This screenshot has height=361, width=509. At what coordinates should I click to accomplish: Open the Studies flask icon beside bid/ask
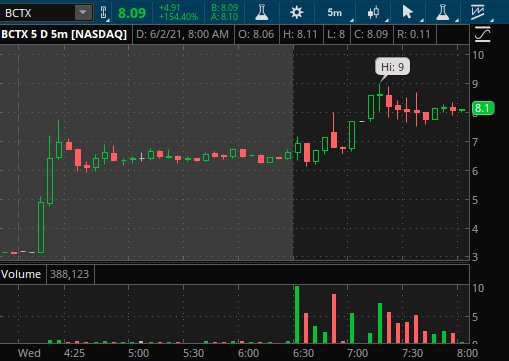pyautogui.click(x=262, y=13)
